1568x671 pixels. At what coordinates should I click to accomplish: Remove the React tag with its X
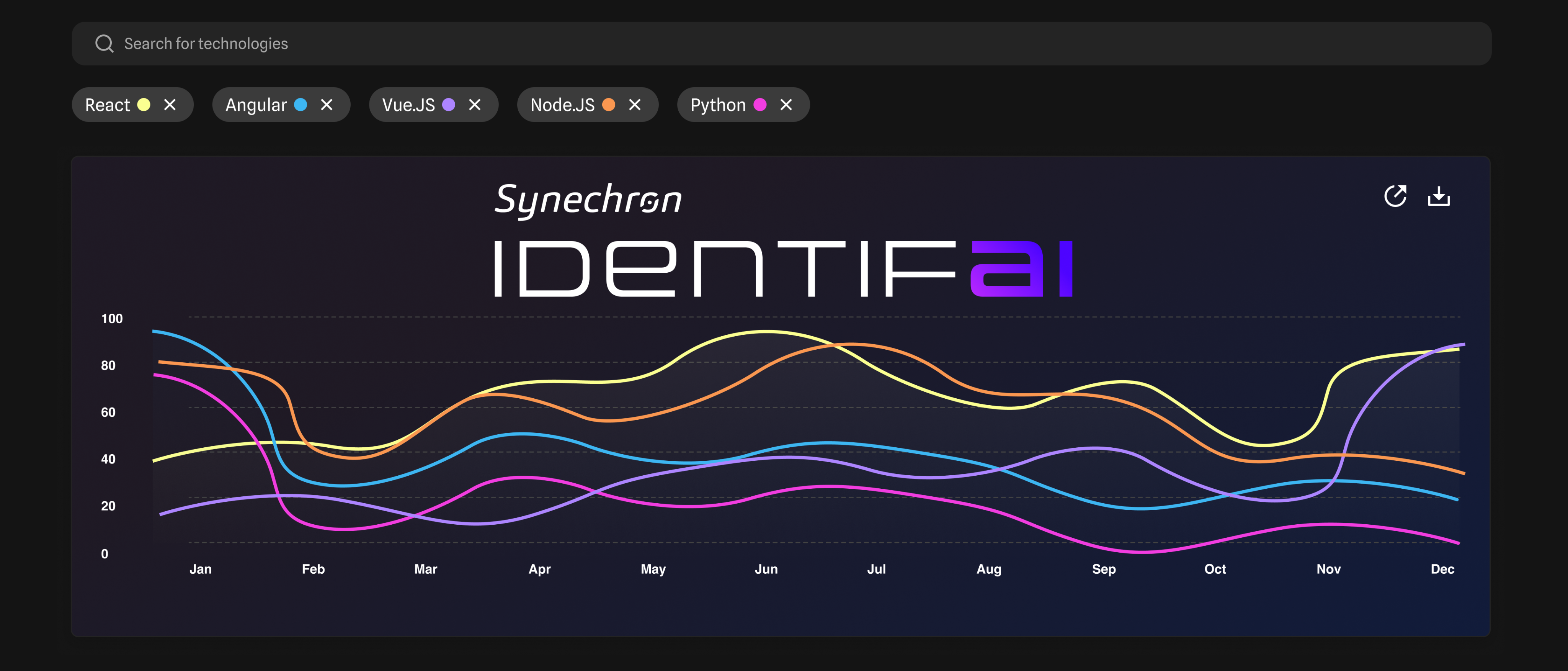pos(170,105)
